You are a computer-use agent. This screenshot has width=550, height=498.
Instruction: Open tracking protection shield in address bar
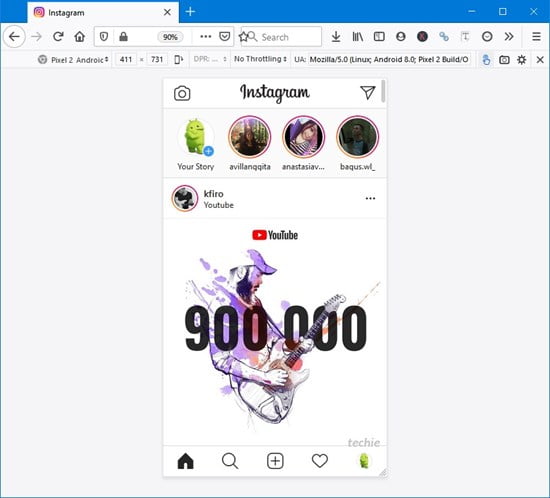tap(104, 36)
